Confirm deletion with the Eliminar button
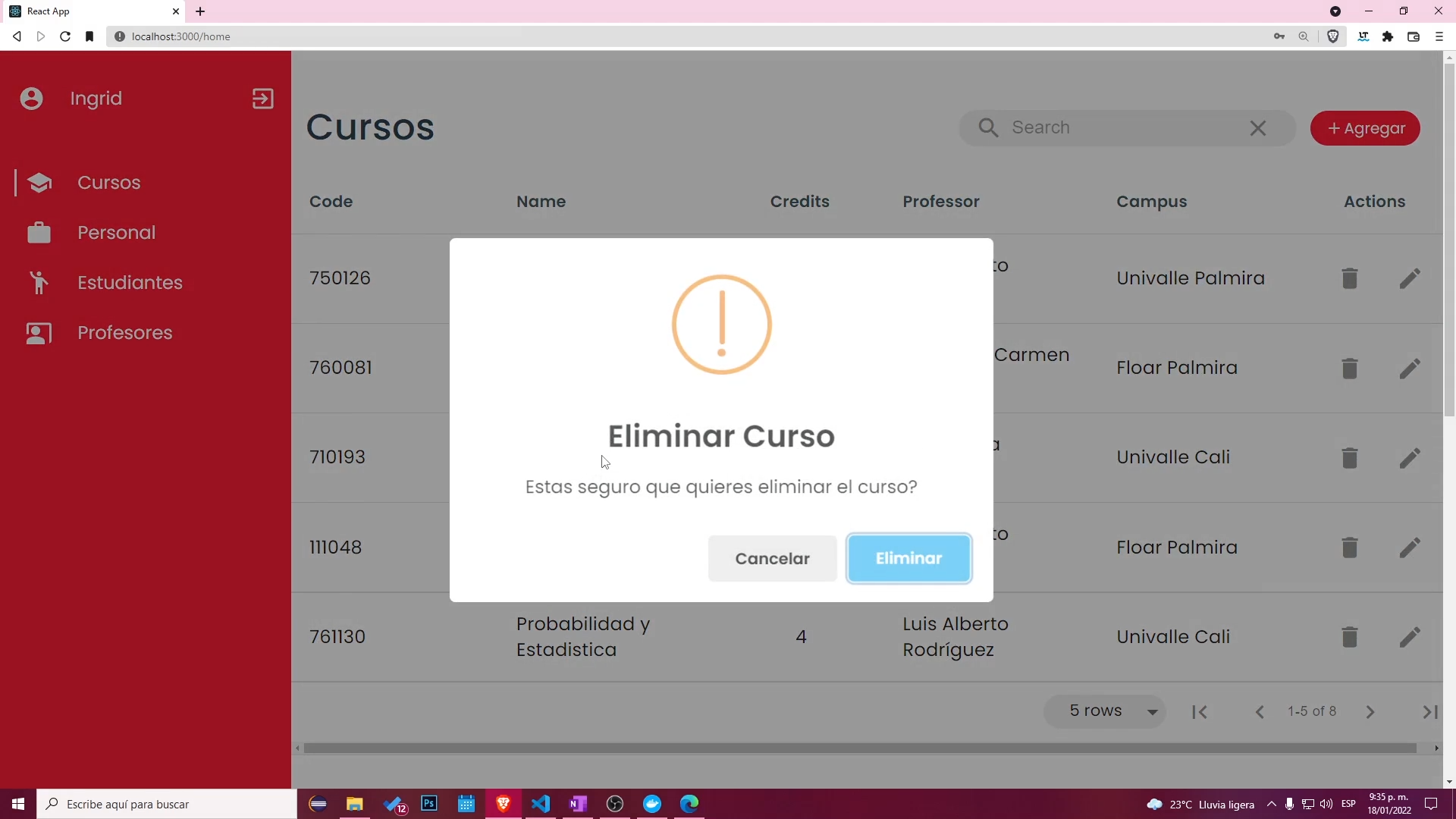This screenshot has height=819, width=1456. click(908, 558)
